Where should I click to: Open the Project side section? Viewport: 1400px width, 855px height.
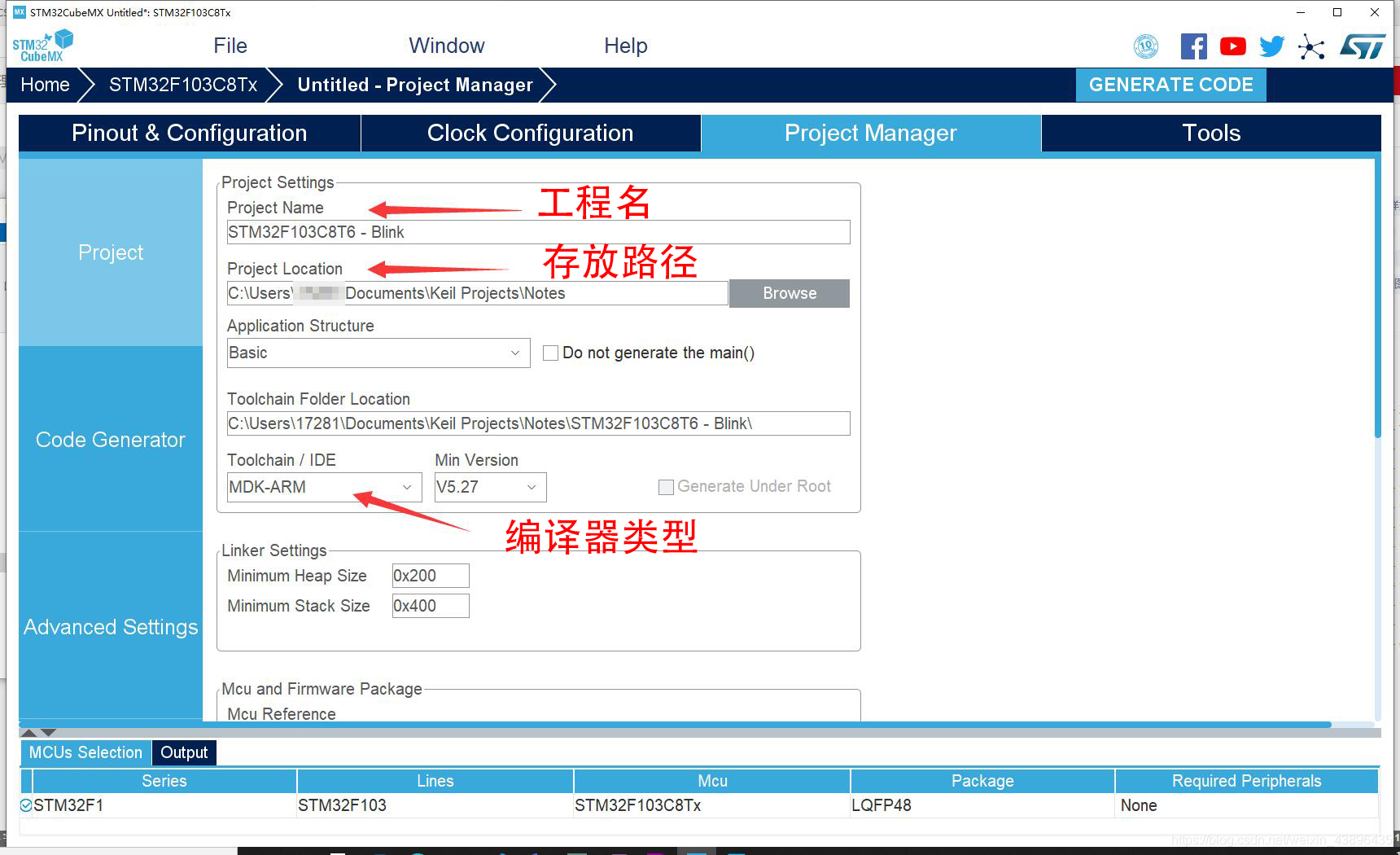pyautogui.click(x=111, y=252)
